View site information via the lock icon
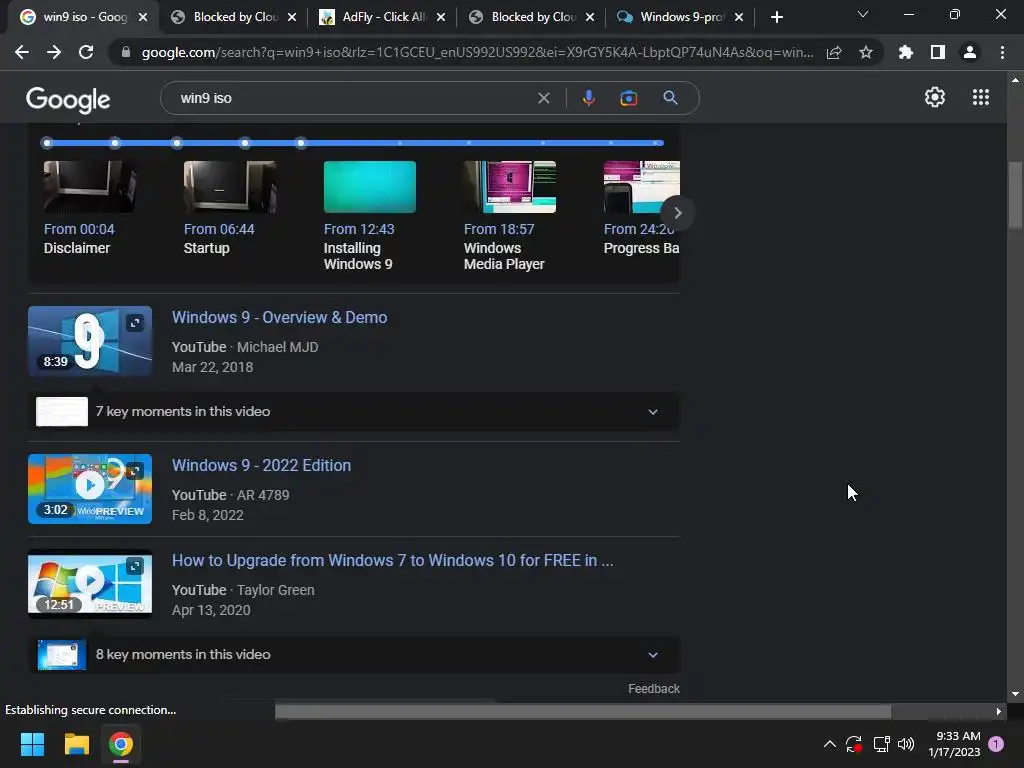 click(x=125, y=52)
